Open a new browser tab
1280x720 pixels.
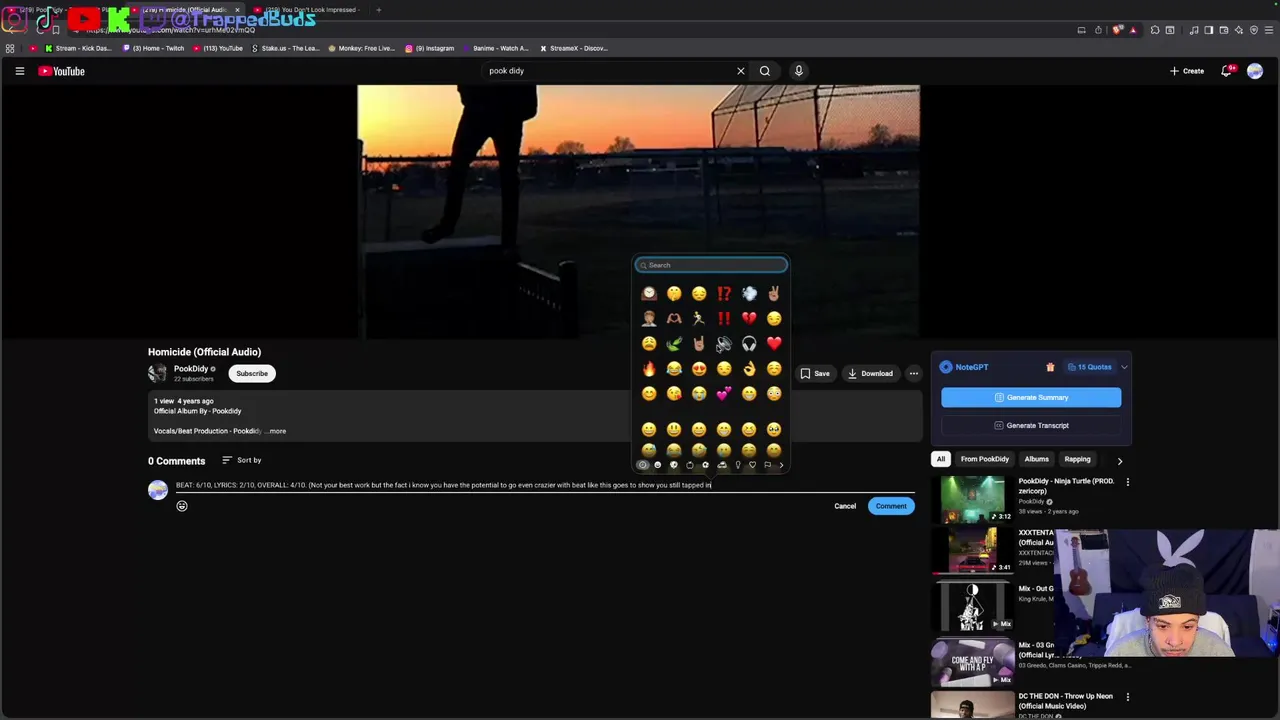pyautogui.click(x=378, y=10)
